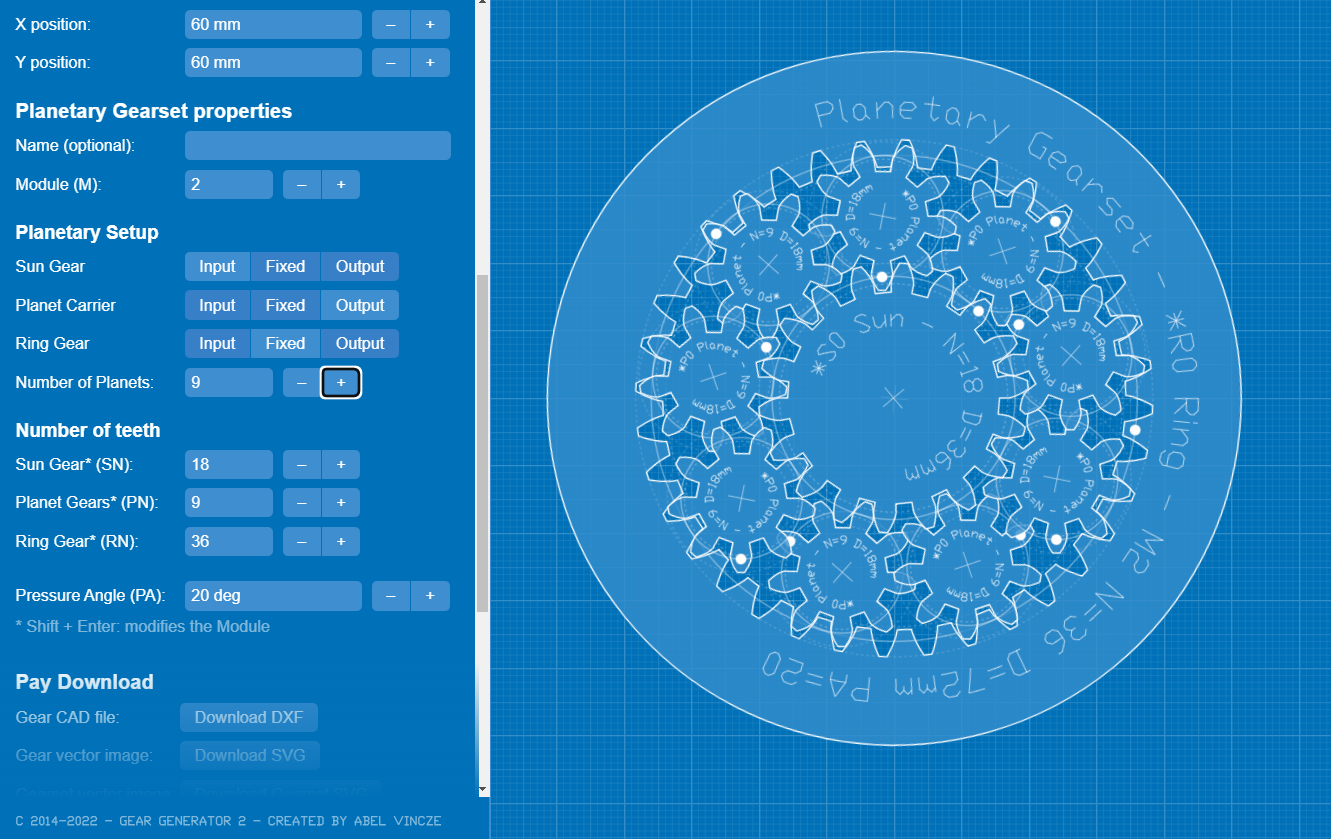The width and height of the screenshot is (1331, 839).
Task: Increase Y position with plus button
Action: 430,62
